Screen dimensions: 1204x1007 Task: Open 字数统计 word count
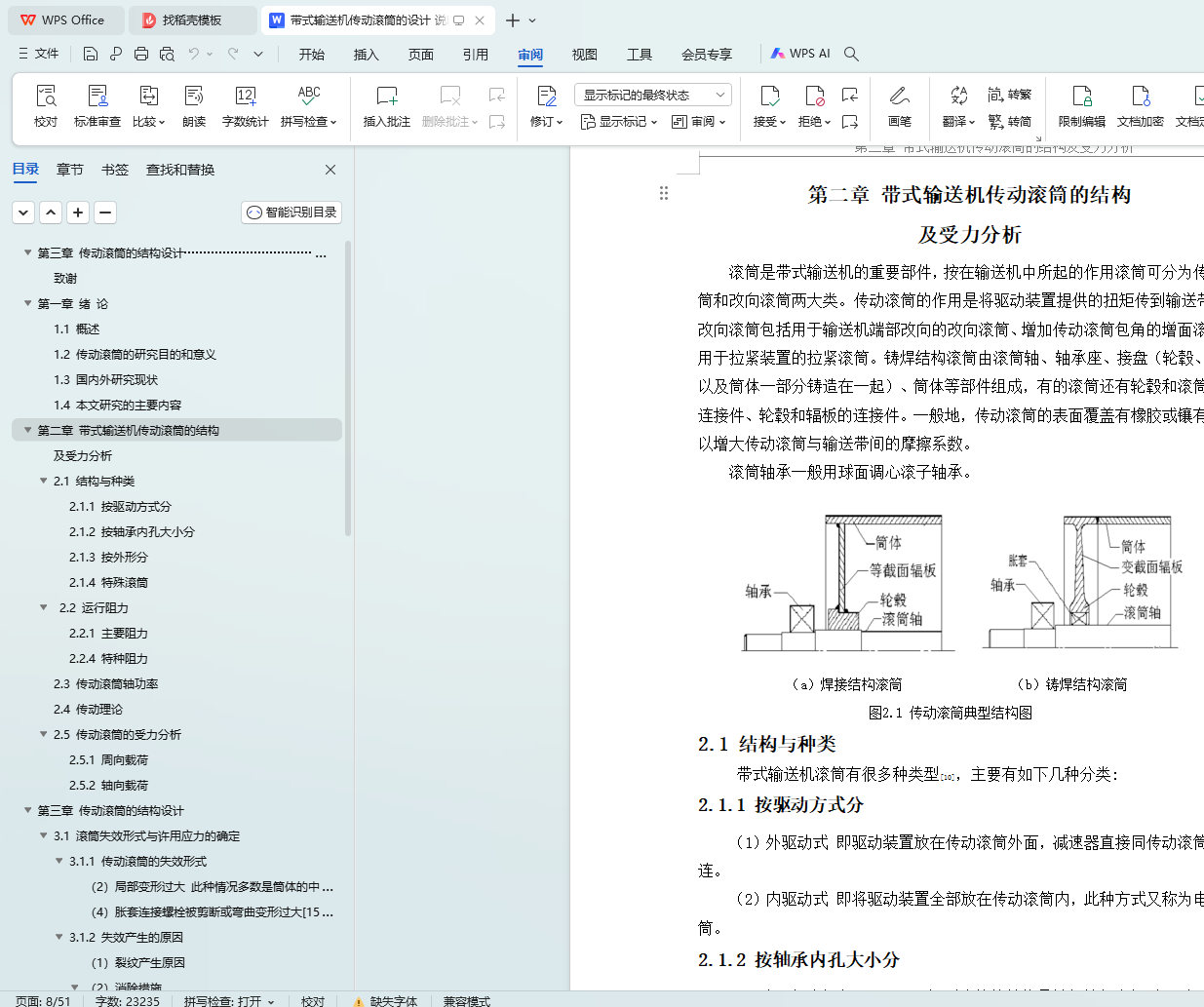pos(246,105)
